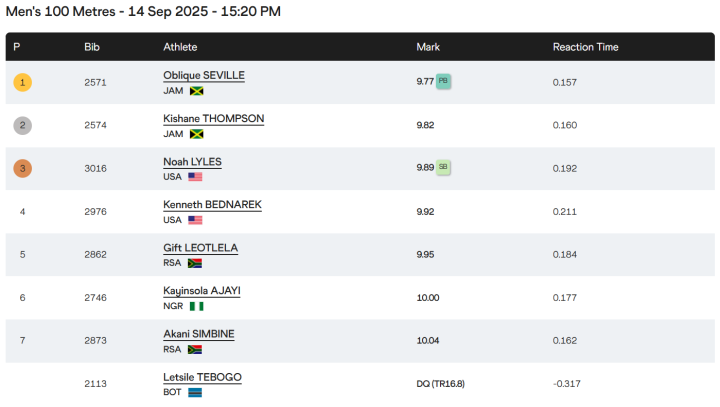Click the silver second-place medal badge
Screen dimensions: 720x407
tap(22, 125)
